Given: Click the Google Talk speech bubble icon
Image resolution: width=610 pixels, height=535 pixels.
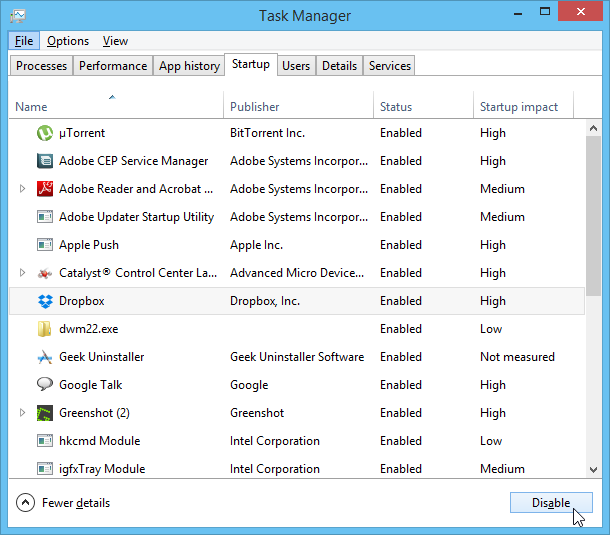Looking at the screenshot, I should pyautogui.click(x=44, y=385).
